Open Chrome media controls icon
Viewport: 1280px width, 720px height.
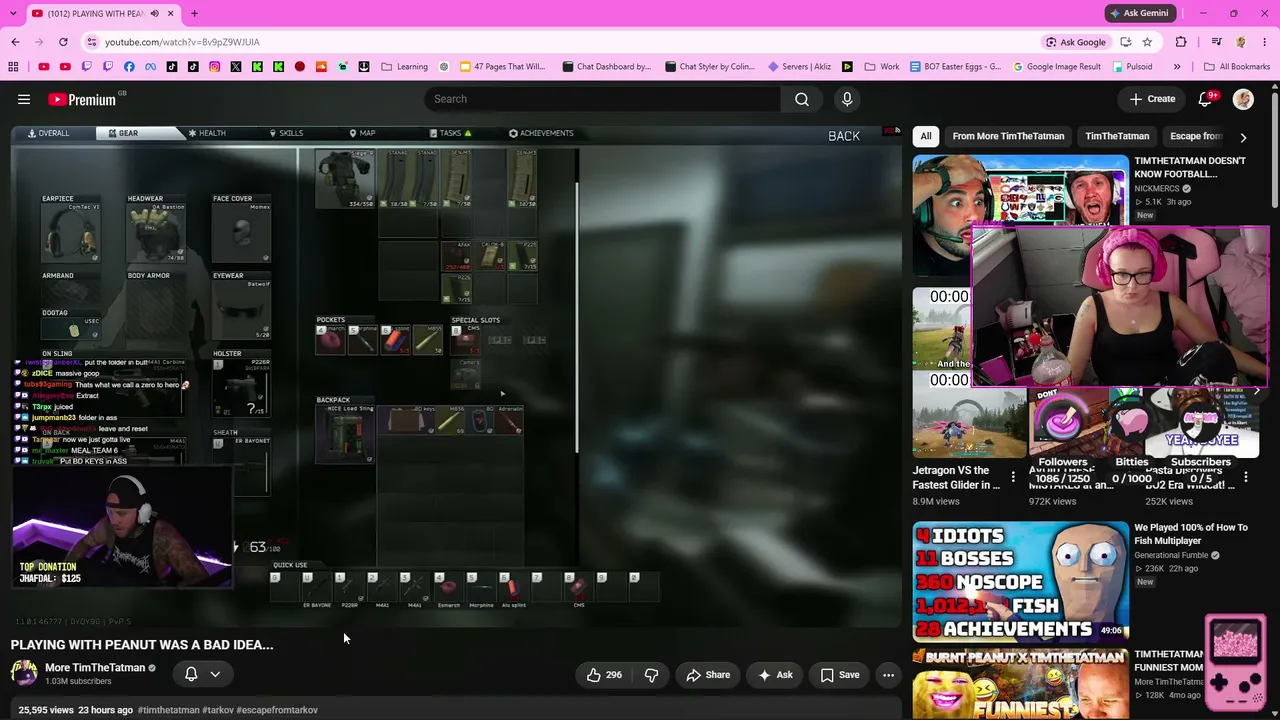[1216, 42]
